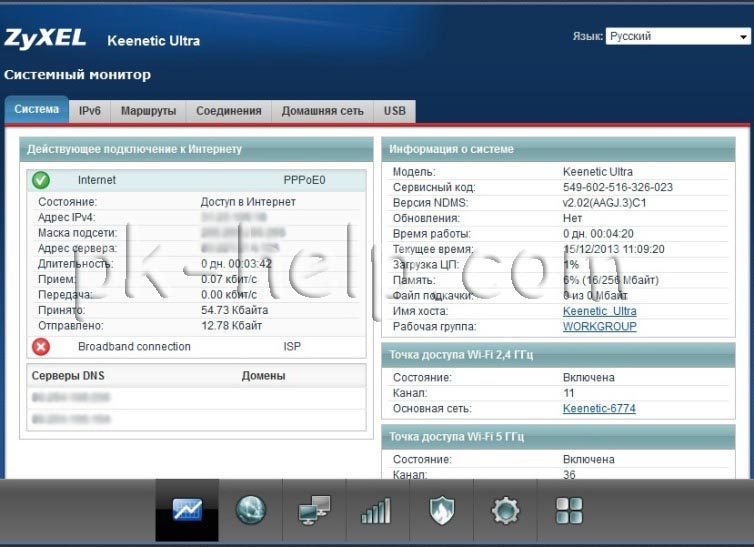This screenshot has width=754, height=547.
Task: Open the Маршруты tab
Action: pyautogui.click(x=149, y=111)
